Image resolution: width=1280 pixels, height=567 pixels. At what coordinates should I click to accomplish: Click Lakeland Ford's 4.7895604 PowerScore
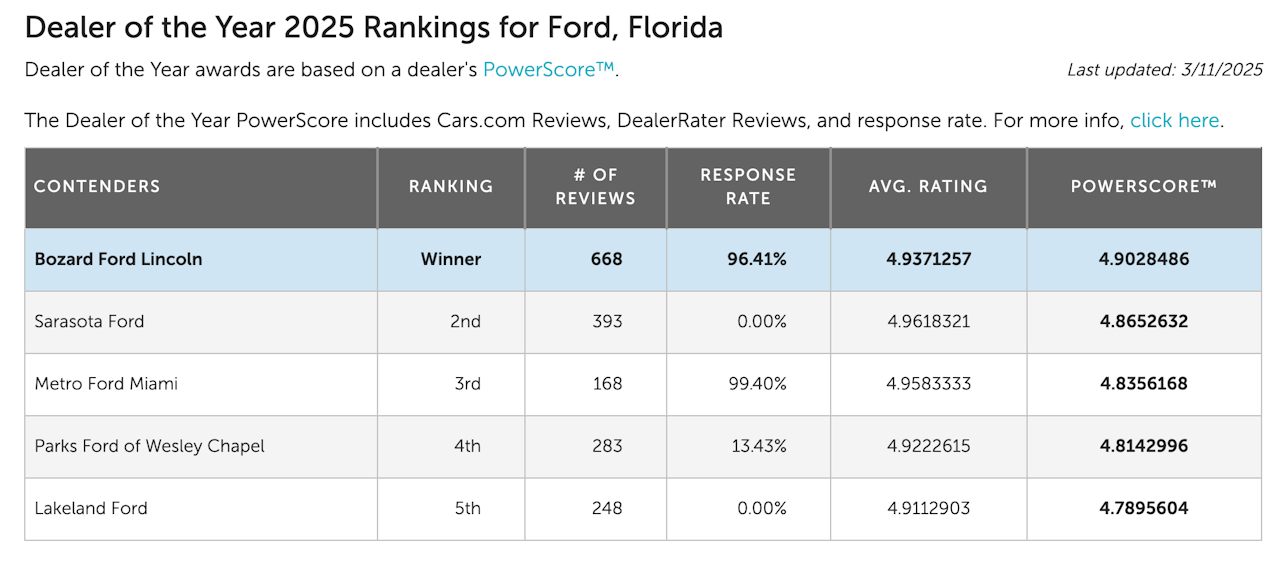pyautogui.click(x=1143, y=508)
